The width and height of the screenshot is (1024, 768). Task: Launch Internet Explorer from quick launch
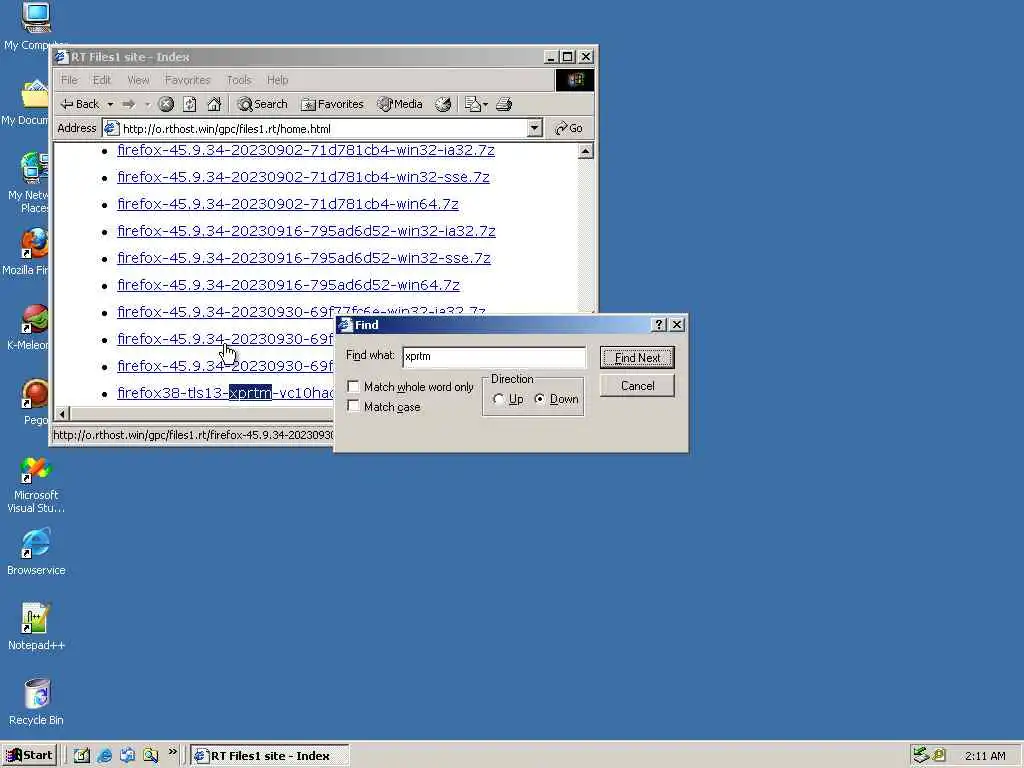point(104,756)
